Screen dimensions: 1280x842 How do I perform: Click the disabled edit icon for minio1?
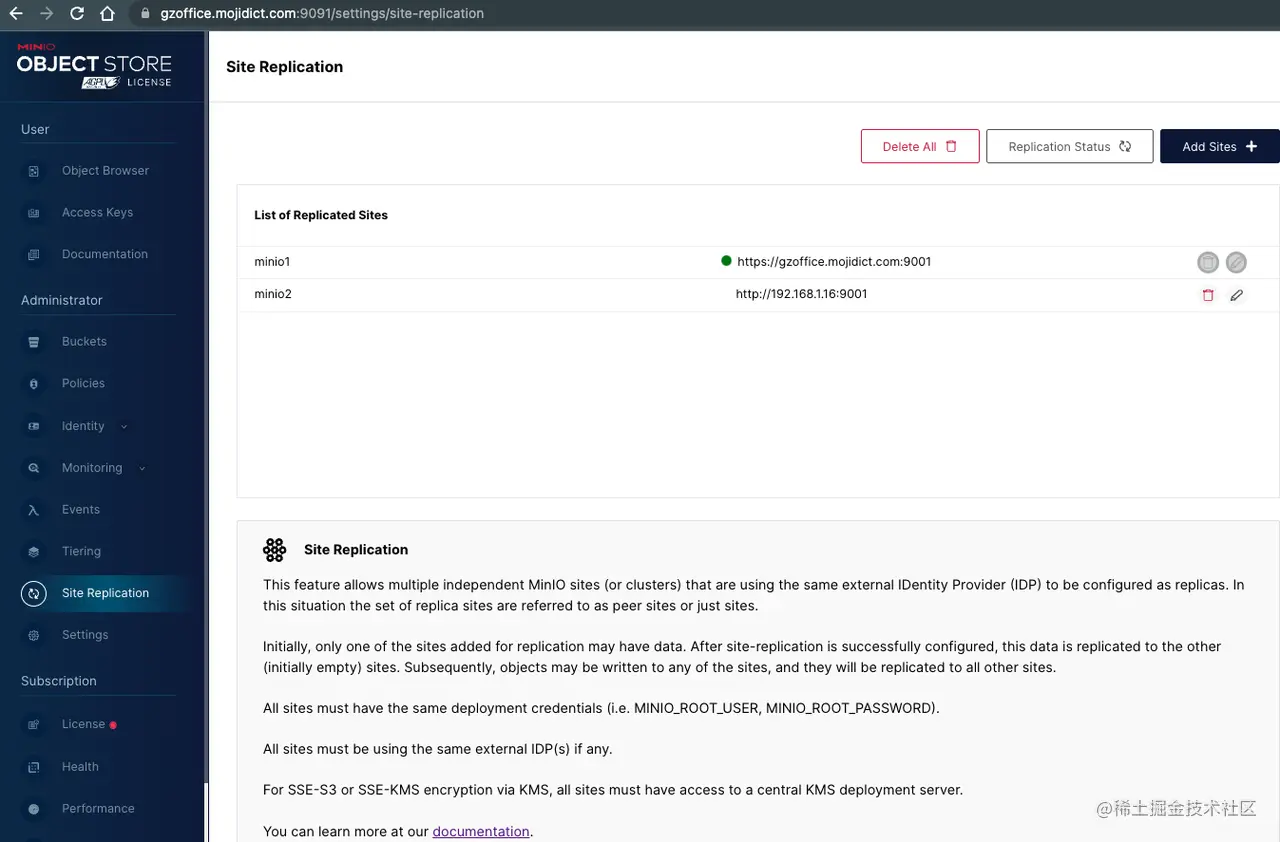pyautogui.click(x=1237, y=262)
